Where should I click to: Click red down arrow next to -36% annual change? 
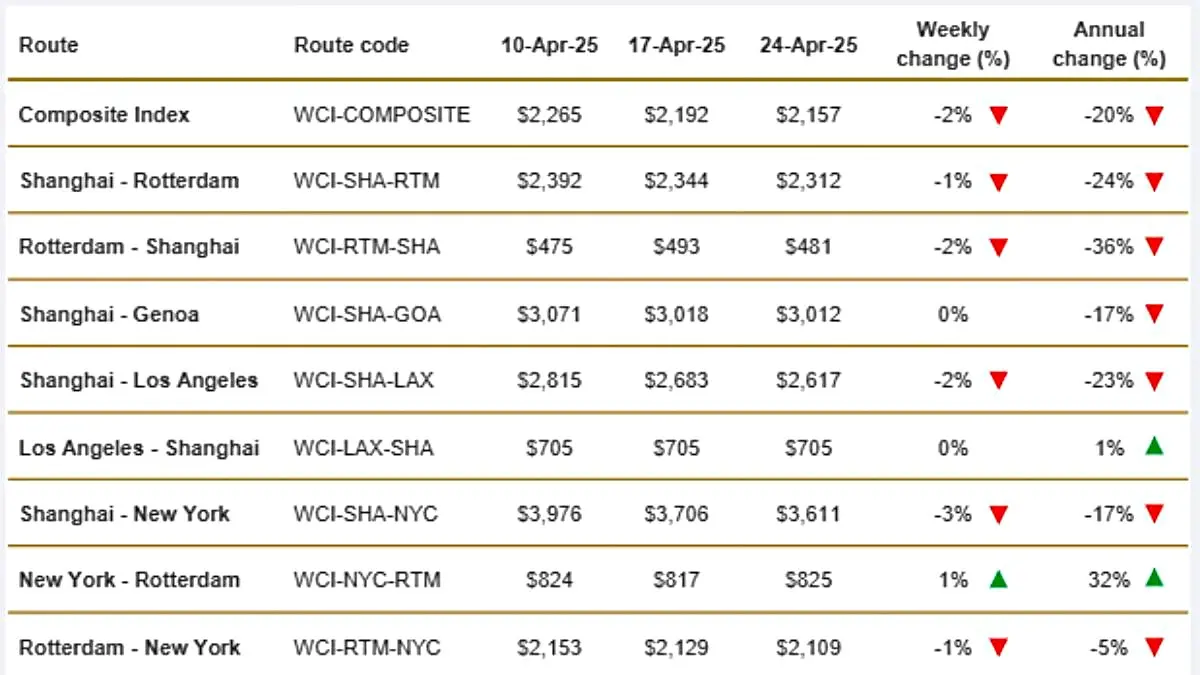pyautogui.click(x=1155, y=247)
